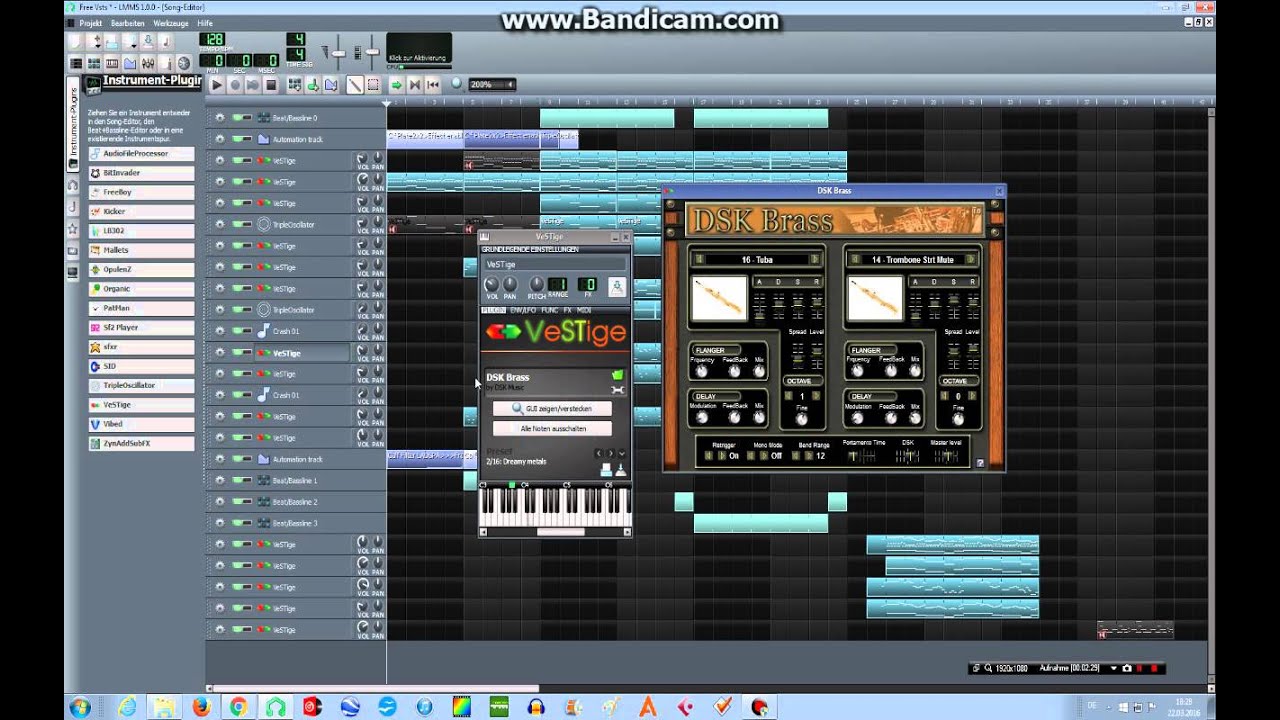Choose the BitInvader plugin

pyautogui.click(x=140, y=173)
